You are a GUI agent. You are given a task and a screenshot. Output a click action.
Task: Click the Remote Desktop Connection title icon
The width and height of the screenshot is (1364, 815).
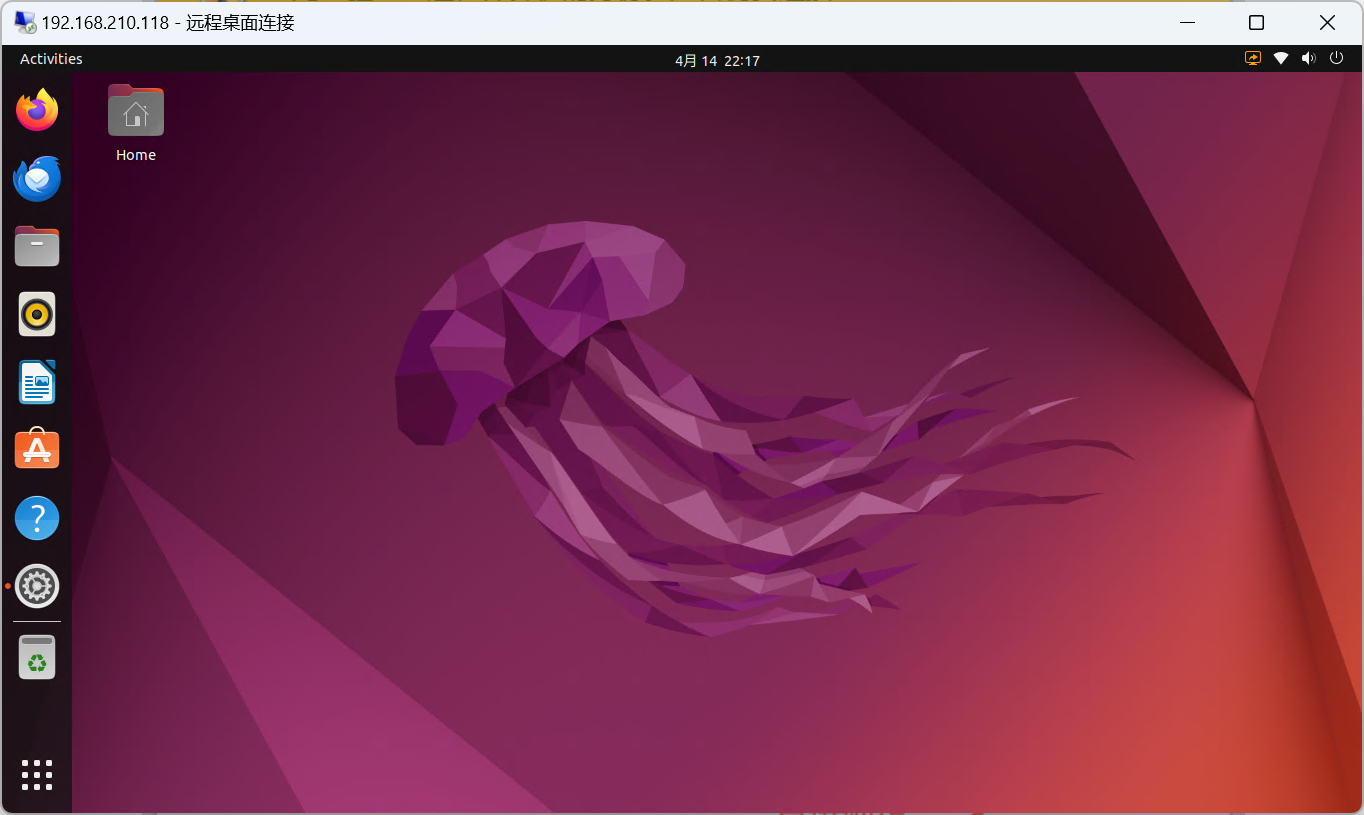pyautogui.click(x=25, y=22)
